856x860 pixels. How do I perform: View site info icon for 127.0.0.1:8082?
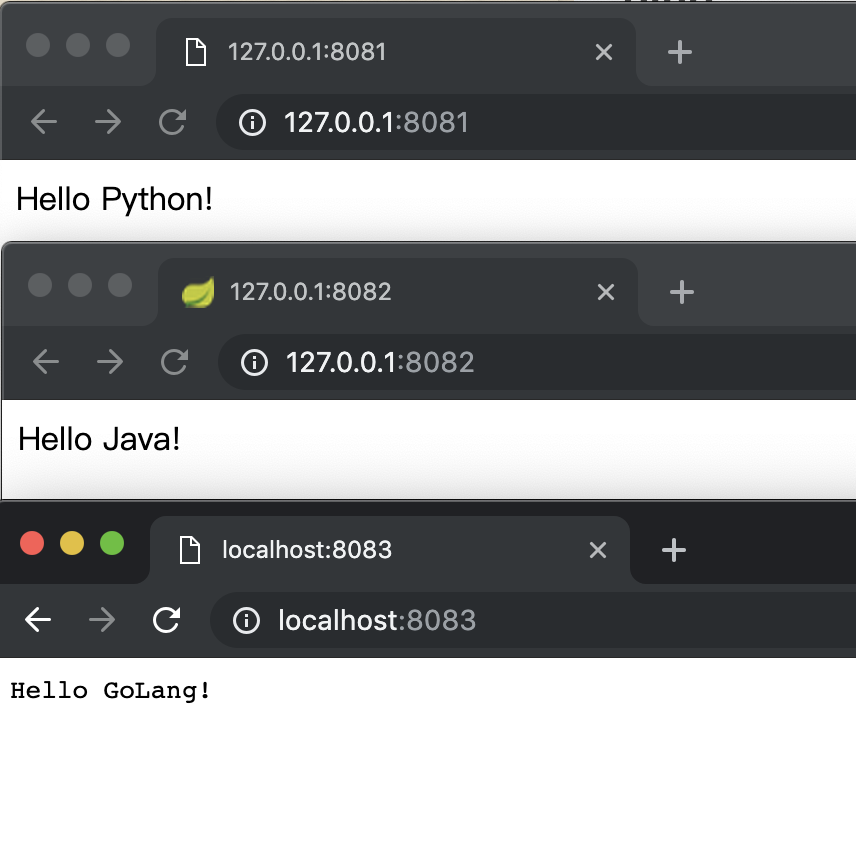click(x=254, y=362)
